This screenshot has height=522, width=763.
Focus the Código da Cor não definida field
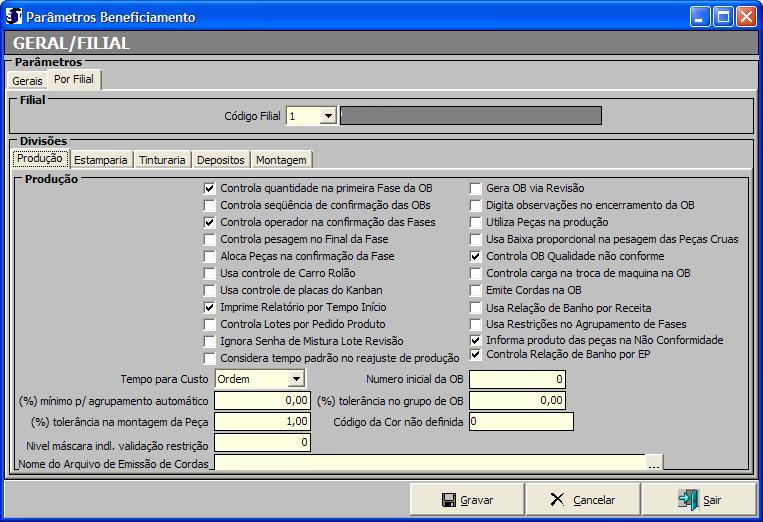[x=520, y=421]
